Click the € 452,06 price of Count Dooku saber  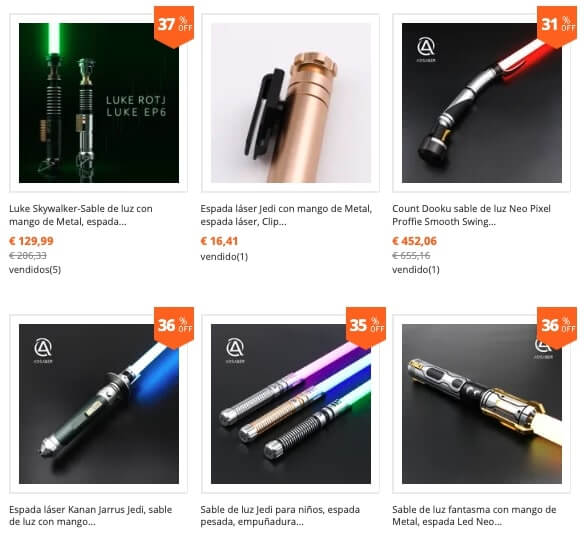(415, 241)
